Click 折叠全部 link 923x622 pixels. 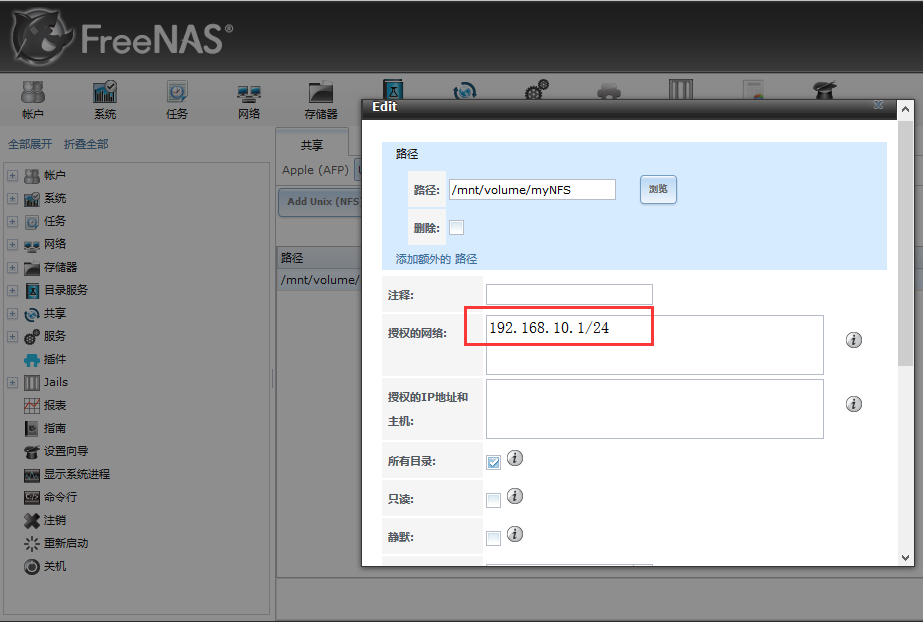86,144
